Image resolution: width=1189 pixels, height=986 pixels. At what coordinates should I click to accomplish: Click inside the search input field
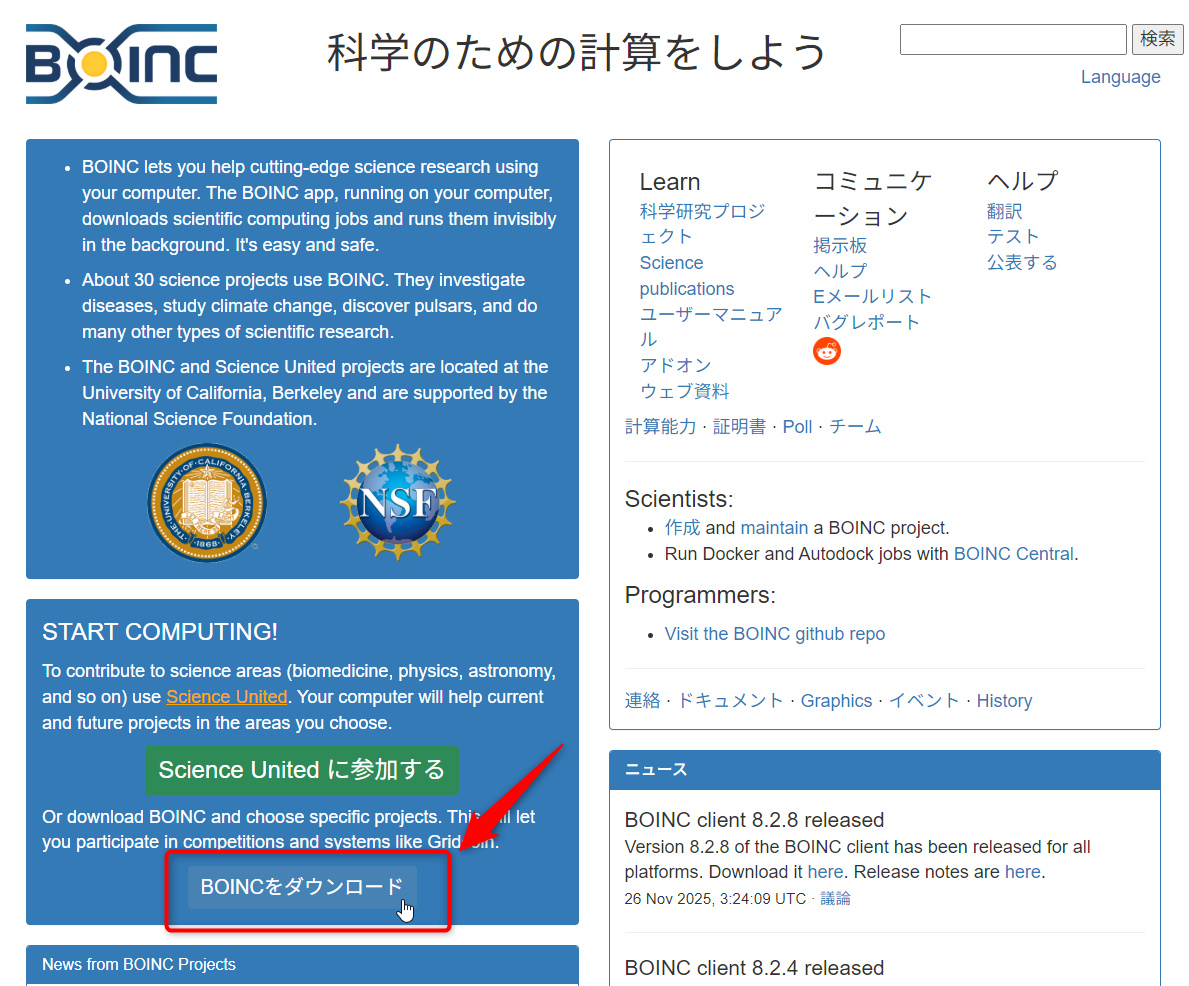coord(1012,39)
